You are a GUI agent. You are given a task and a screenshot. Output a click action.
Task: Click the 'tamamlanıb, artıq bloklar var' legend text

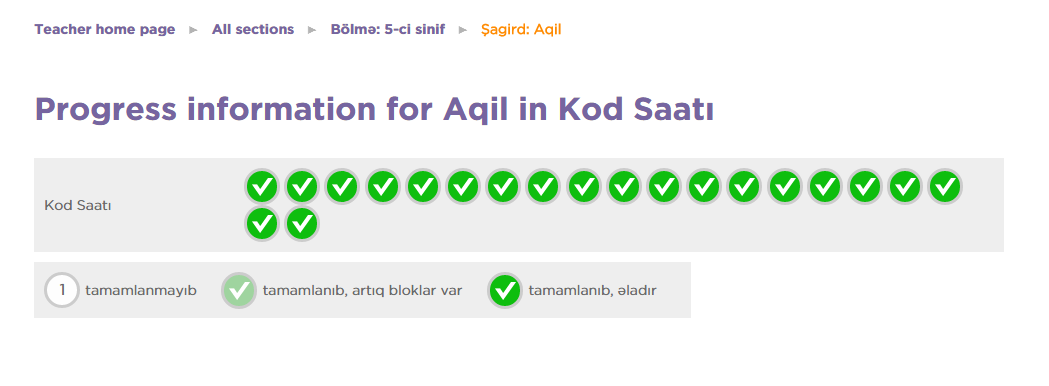[362, 291]
